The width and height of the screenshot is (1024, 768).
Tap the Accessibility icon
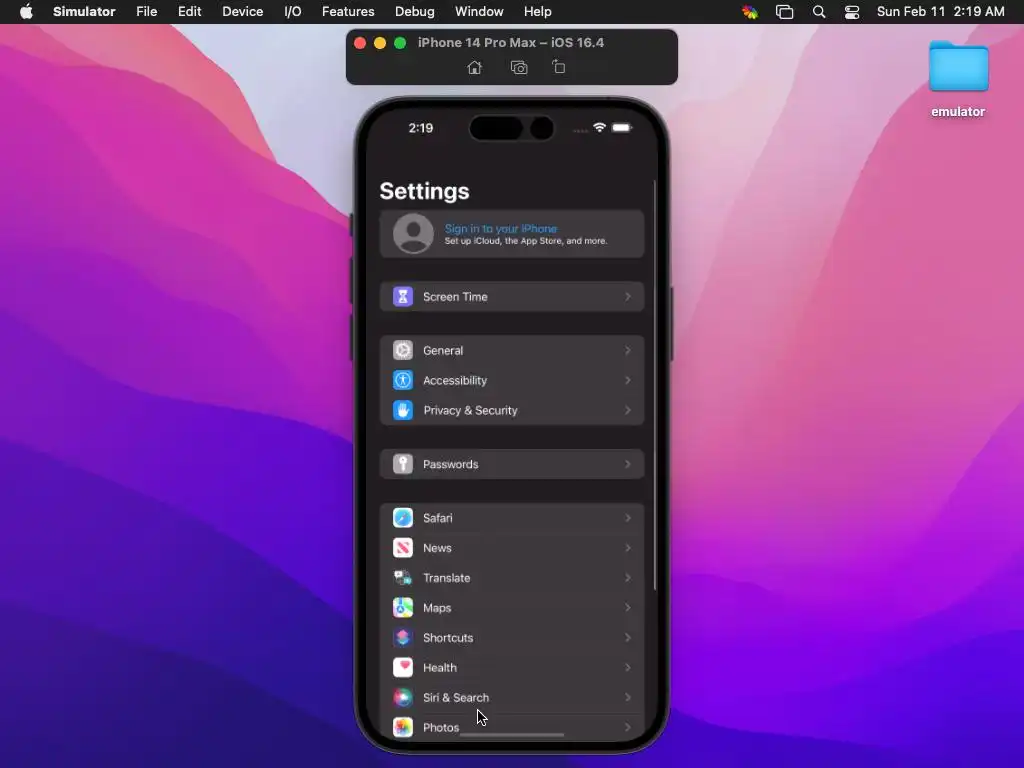tap(403, 380)
